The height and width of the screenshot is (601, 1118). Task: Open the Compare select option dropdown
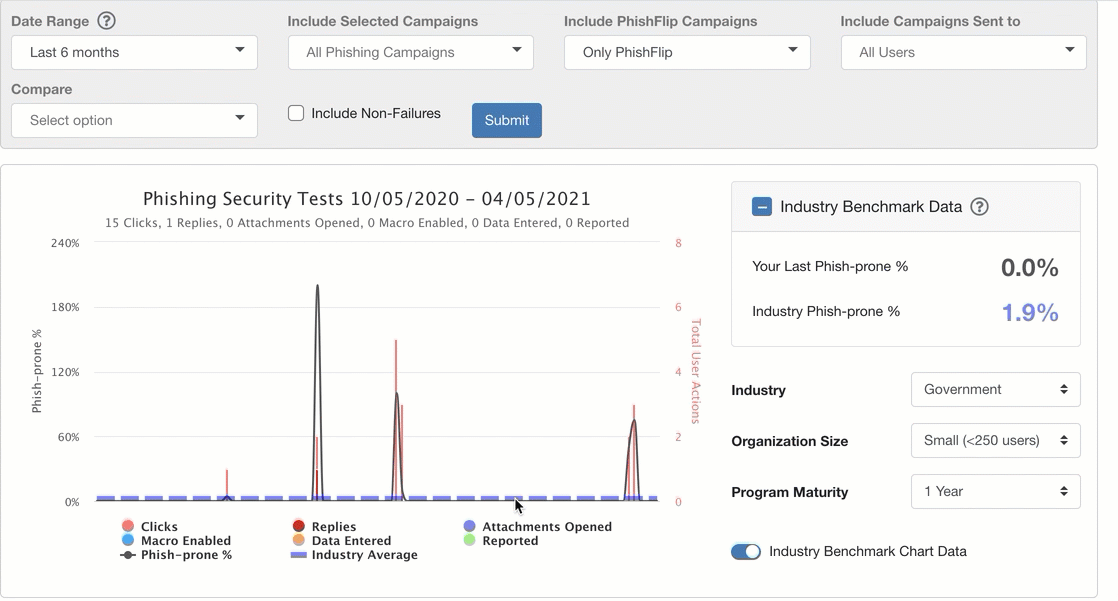134,119
